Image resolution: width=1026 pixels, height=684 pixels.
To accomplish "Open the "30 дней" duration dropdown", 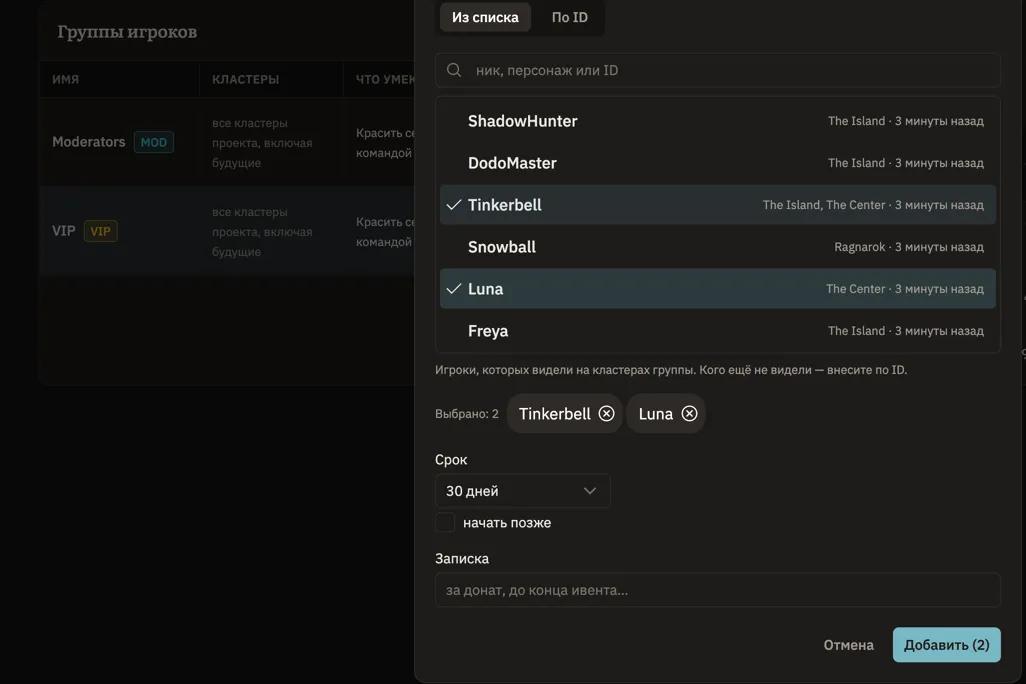I will 522,491.
